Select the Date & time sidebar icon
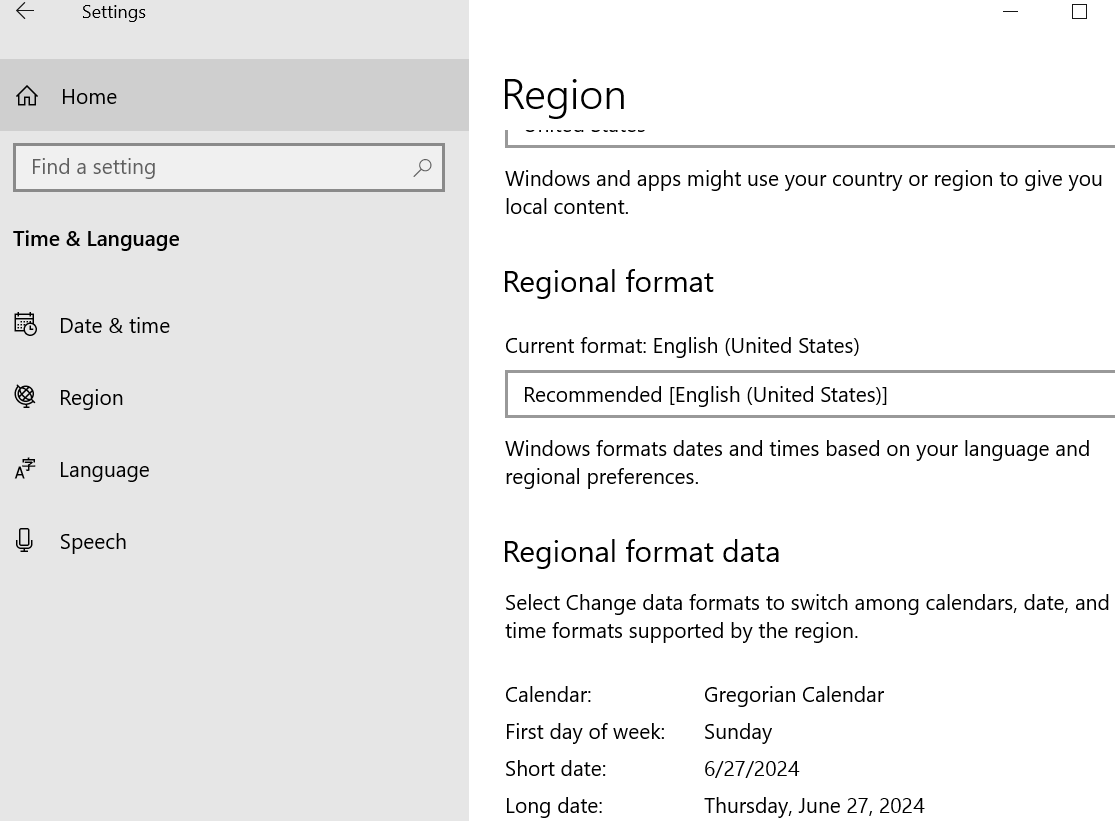This screenshot has width=1115, height=821. 25,325
